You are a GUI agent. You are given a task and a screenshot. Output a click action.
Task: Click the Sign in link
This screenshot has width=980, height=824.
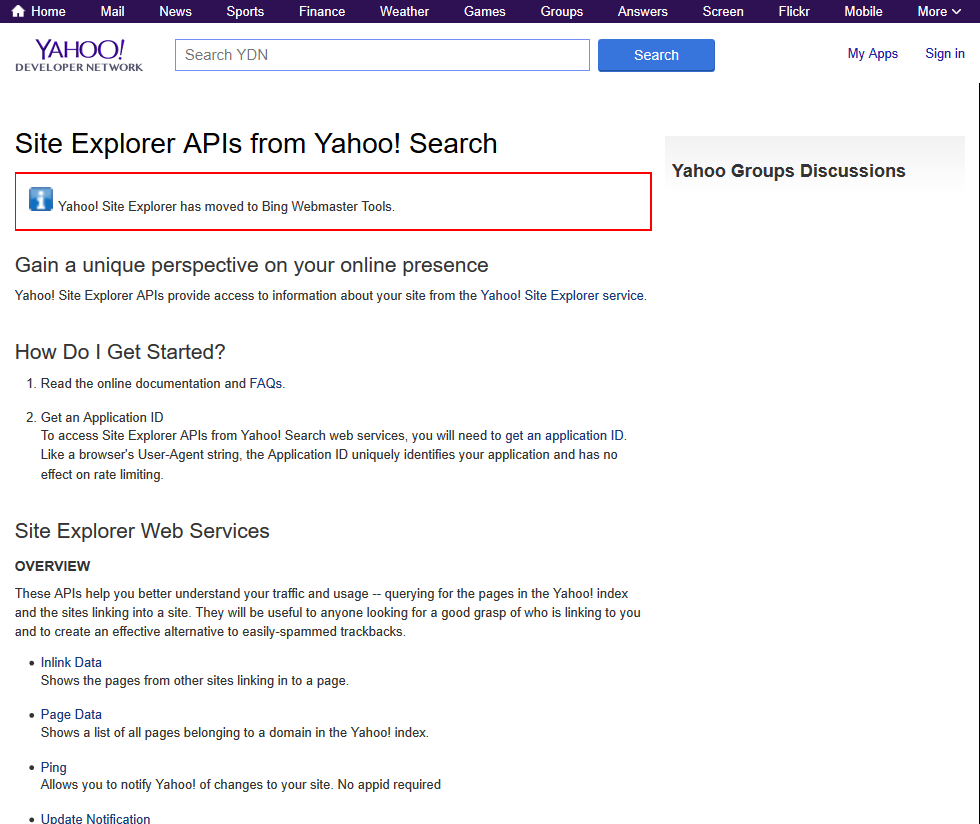click(x=944, y=54)
